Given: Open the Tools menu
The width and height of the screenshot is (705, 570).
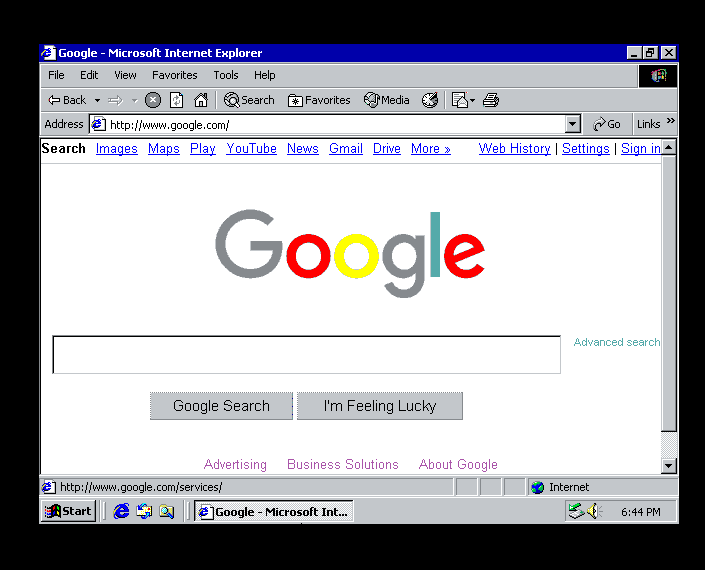Looking at the screenshot, I should [226, 75].
